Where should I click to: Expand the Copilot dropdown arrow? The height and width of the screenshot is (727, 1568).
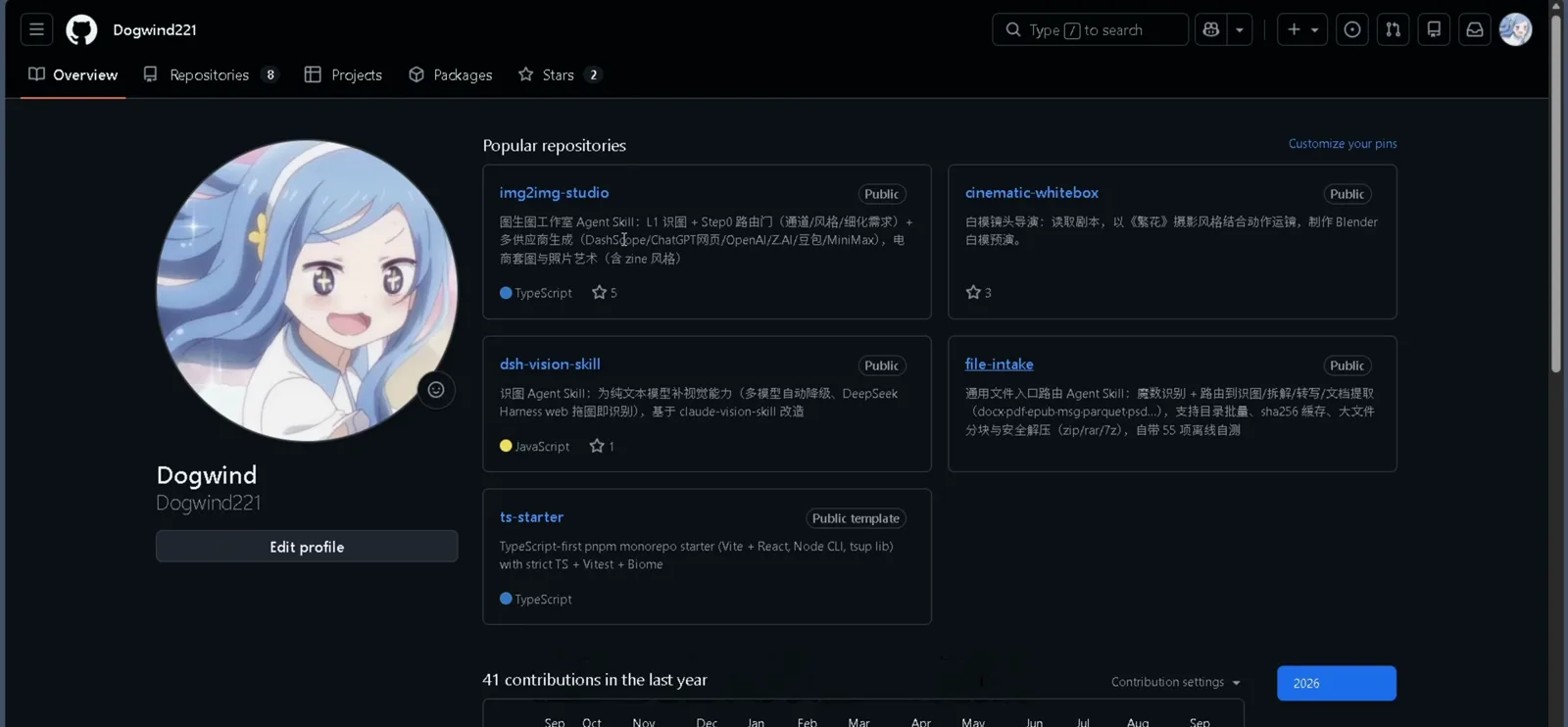pyautogui.click(x=1240, y=29)
